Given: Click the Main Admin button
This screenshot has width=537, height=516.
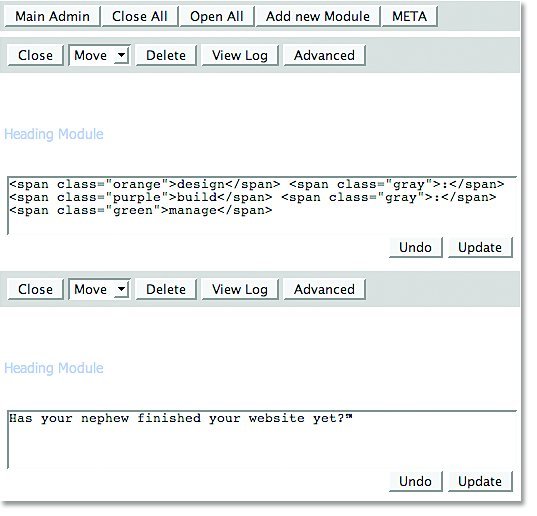Looking at the screenshot, I should [52, 16].
